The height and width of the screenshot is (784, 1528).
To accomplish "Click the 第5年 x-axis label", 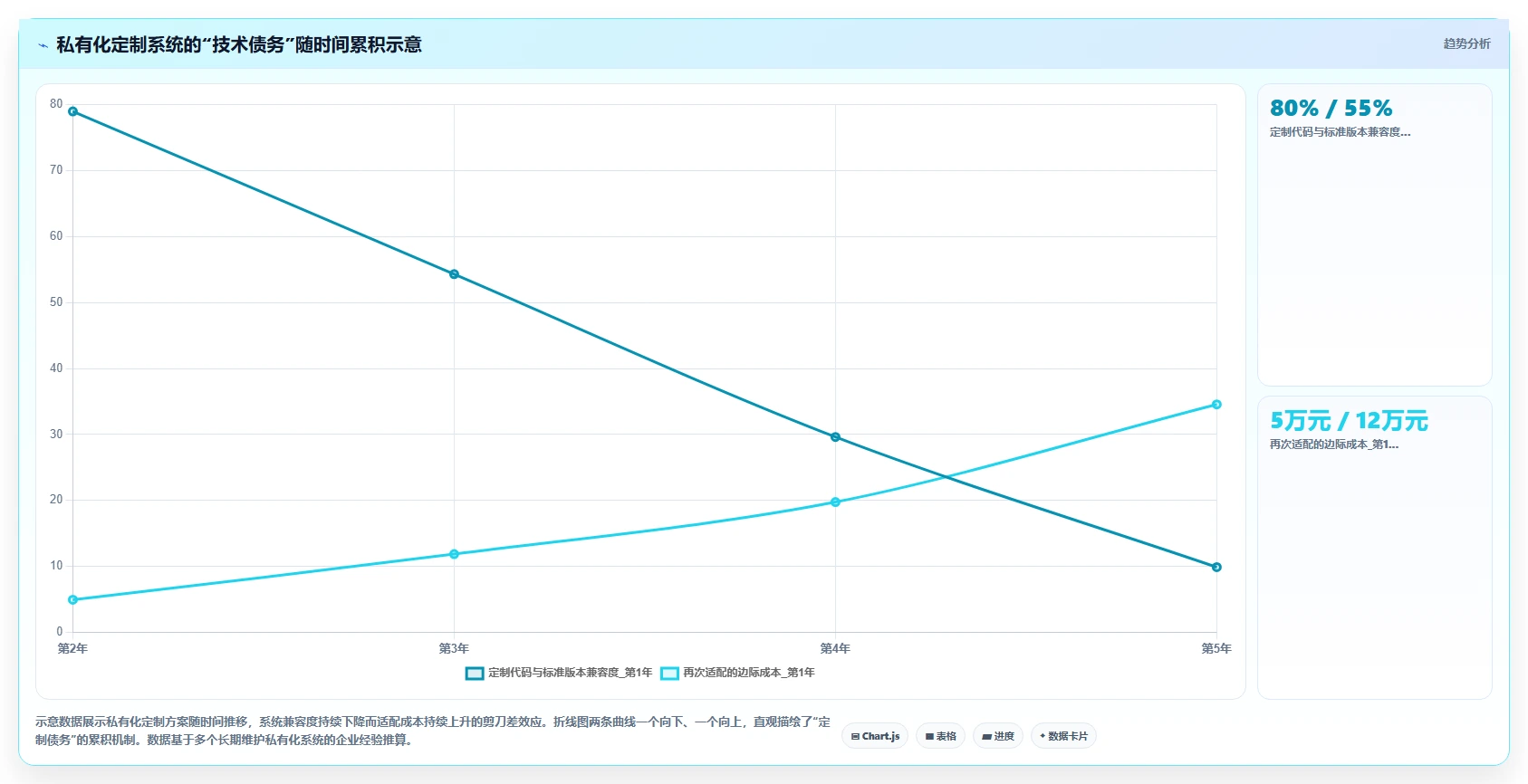I will 1216,648.
